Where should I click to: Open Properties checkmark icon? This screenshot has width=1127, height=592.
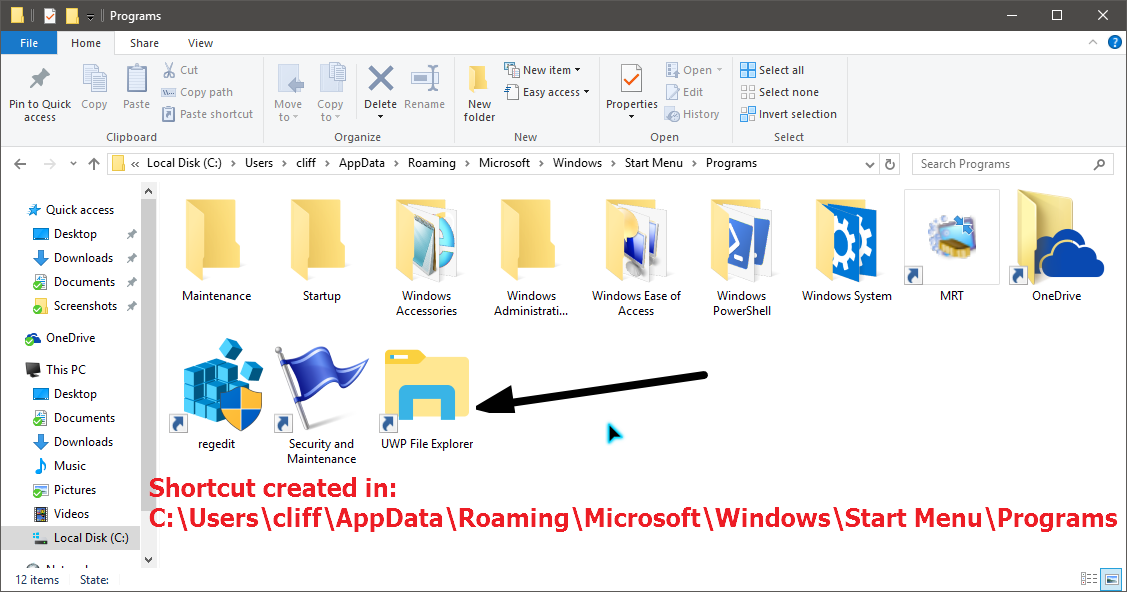tap(631, 79)
